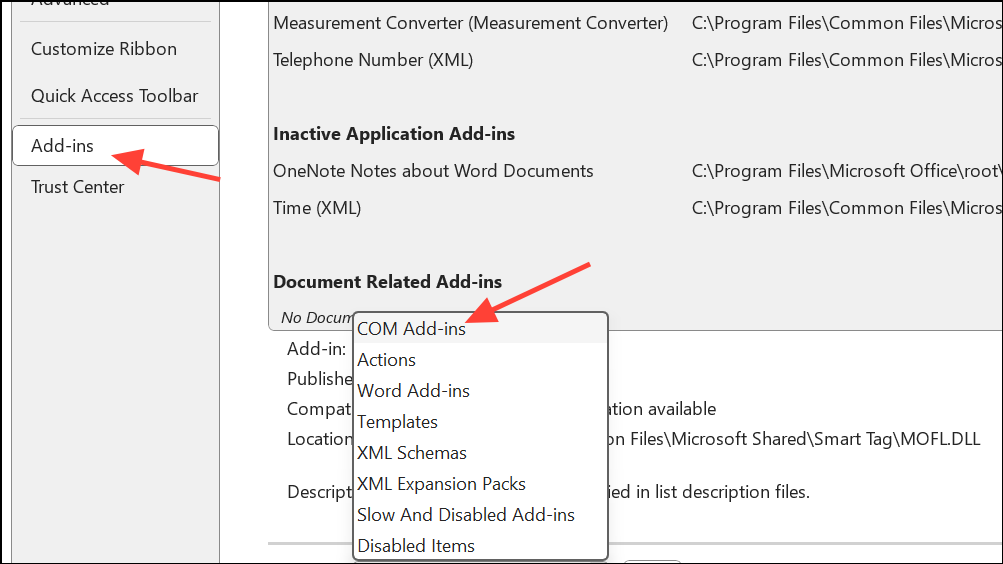
Task: Select the Add-ins category in sidebar
Action: click(62, 146)
